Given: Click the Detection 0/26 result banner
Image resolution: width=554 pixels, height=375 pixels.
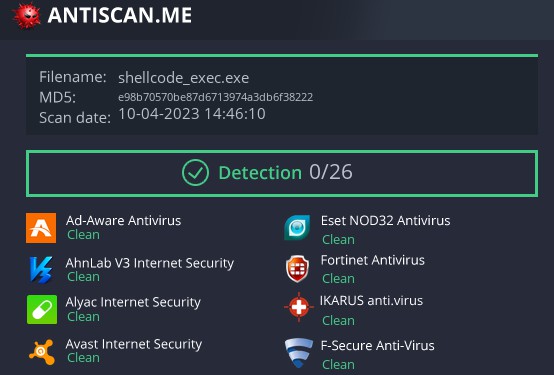Looking at the screenshot, I should [x=282, y=173].
